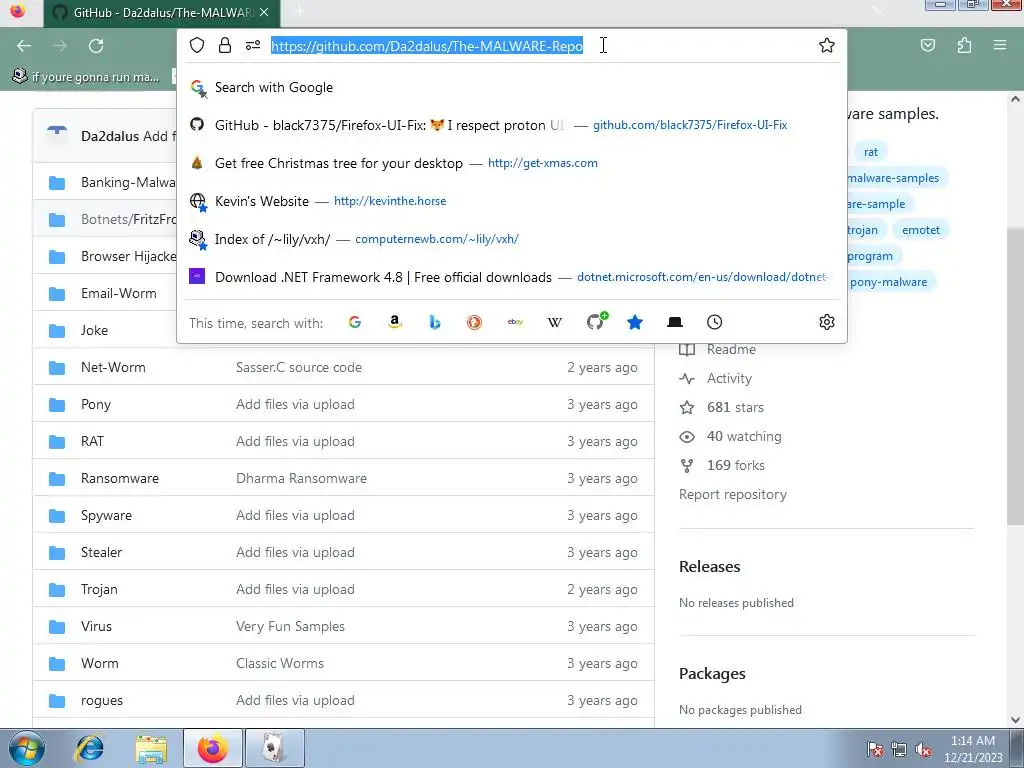This screenshot has height=768, width=1024.
Task: Click the Windows Start orb
Action: pyautogui.click(x=27, y=749)
